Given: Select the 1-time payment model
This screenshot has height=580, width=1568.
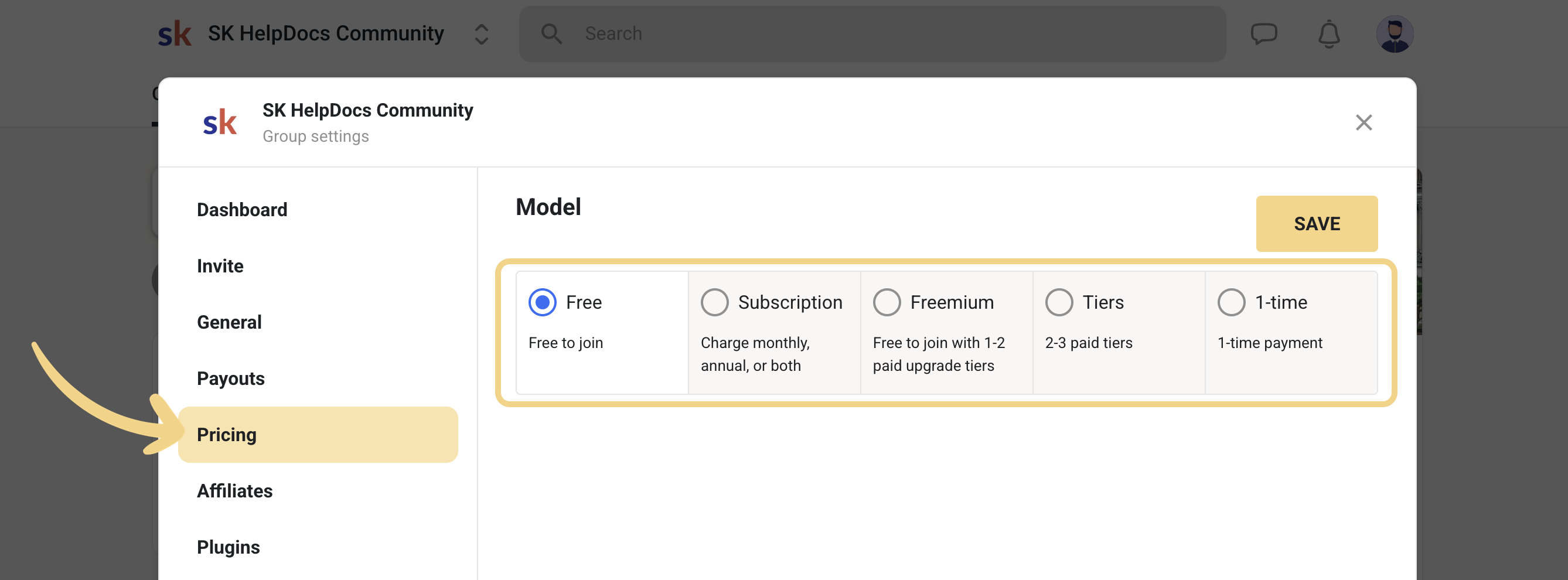Looking at the screenshot, I should click(1232, 302).
